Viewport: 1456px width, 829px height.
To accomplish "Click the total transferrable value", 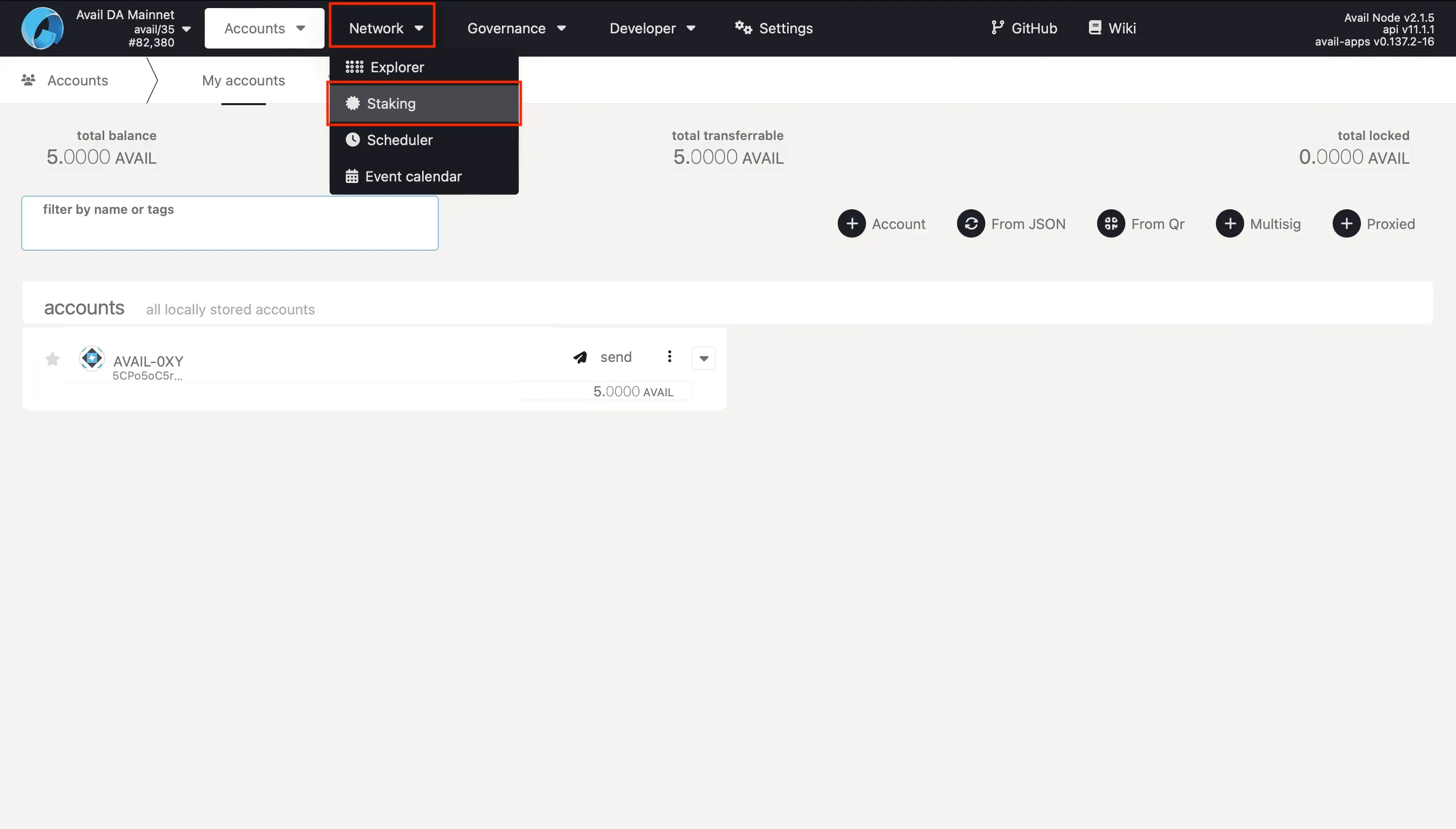I will 729,157.
